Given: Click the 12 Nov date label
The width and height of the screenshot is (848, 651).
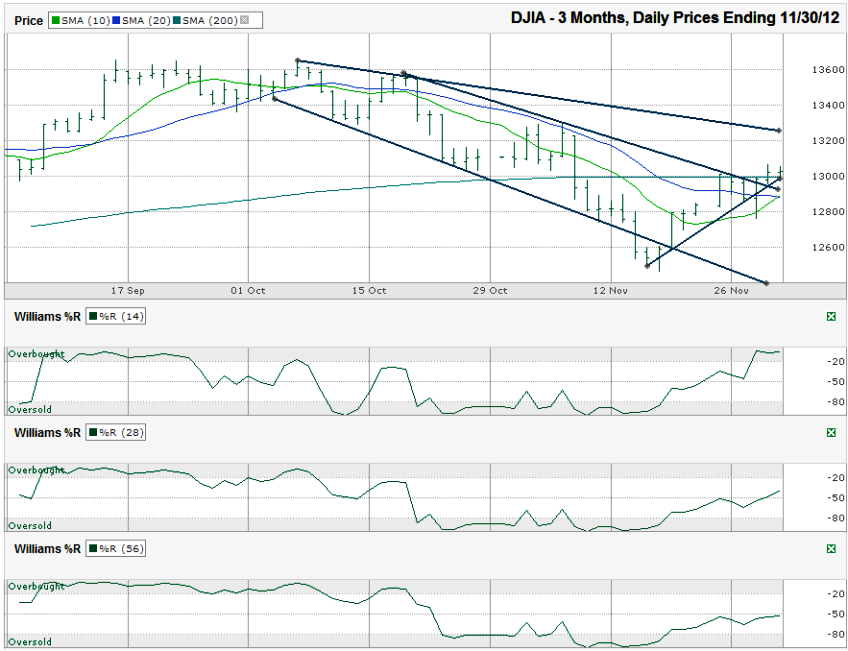Looking at the screenshot, I should tap(610, 291).
